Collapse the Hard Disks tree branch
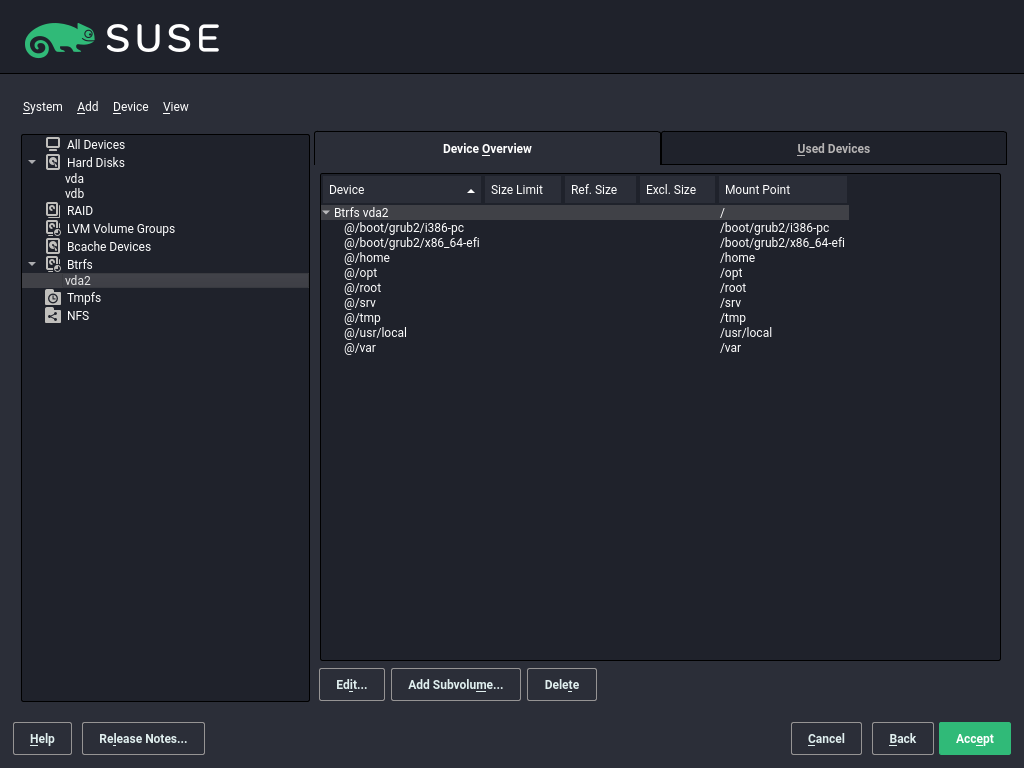Image resolution: width=1024 pixels, height=768 pixels. coord(32,162)
